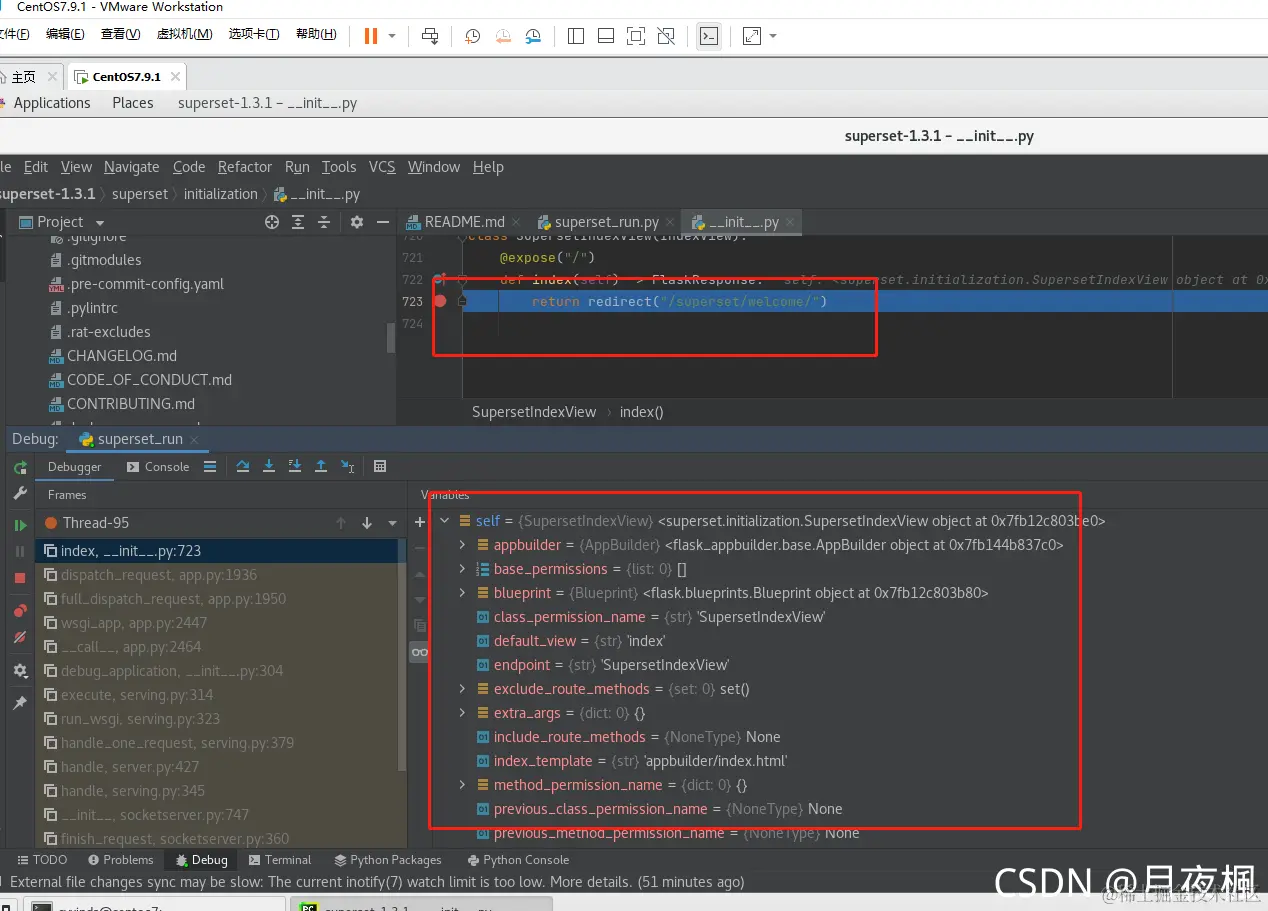This screenshot has height=911, width=1268.
Task: Mute all breakpoints
Action: [20, 637]
